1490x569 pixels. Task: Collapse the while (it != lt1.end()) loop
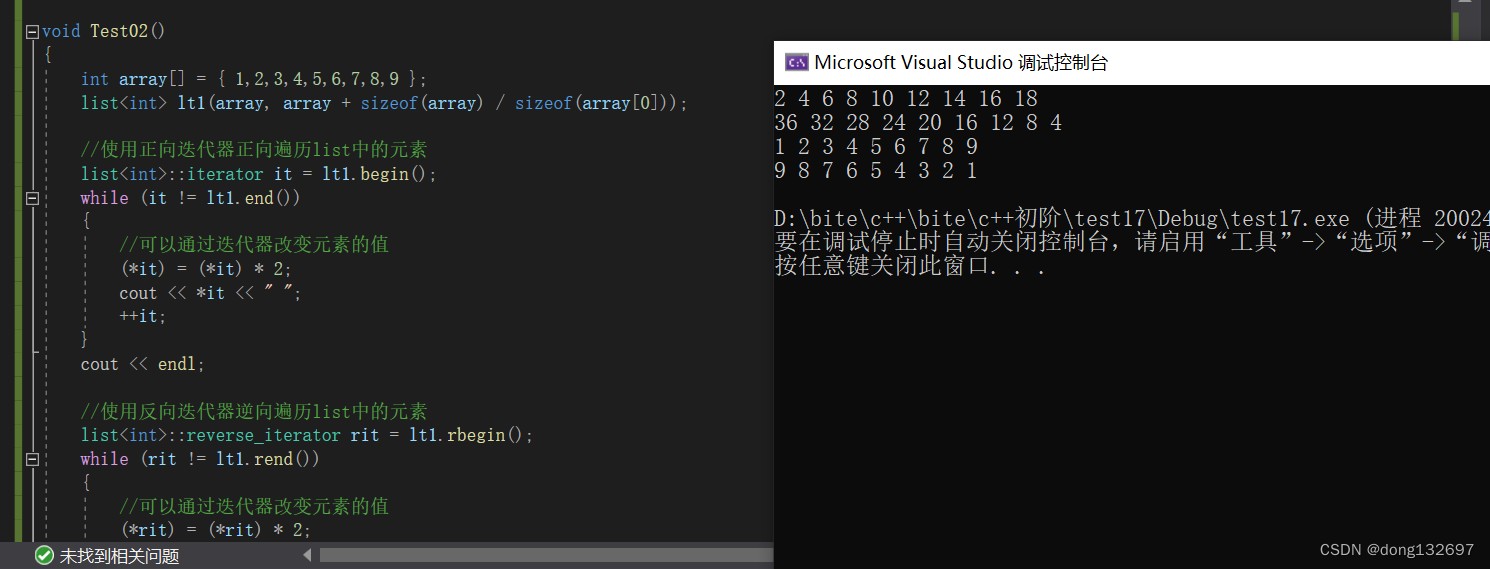[32, 198]
